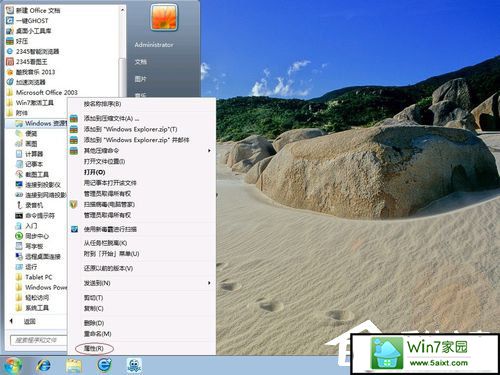This screenshot has height=375, width=500.
Task: Open 桌面小工具库 gadget gallery
Action: coord(29,31)
